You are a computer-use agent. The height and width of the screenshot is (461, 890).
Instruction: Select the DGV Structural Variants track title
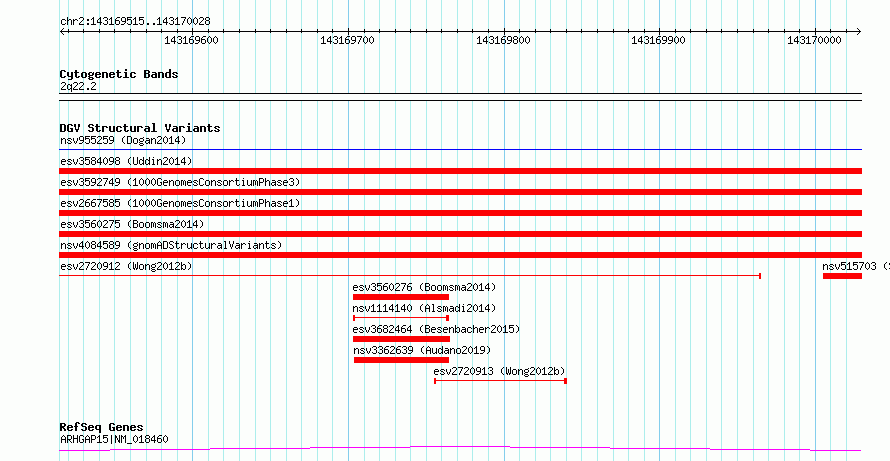click(140, 128)
